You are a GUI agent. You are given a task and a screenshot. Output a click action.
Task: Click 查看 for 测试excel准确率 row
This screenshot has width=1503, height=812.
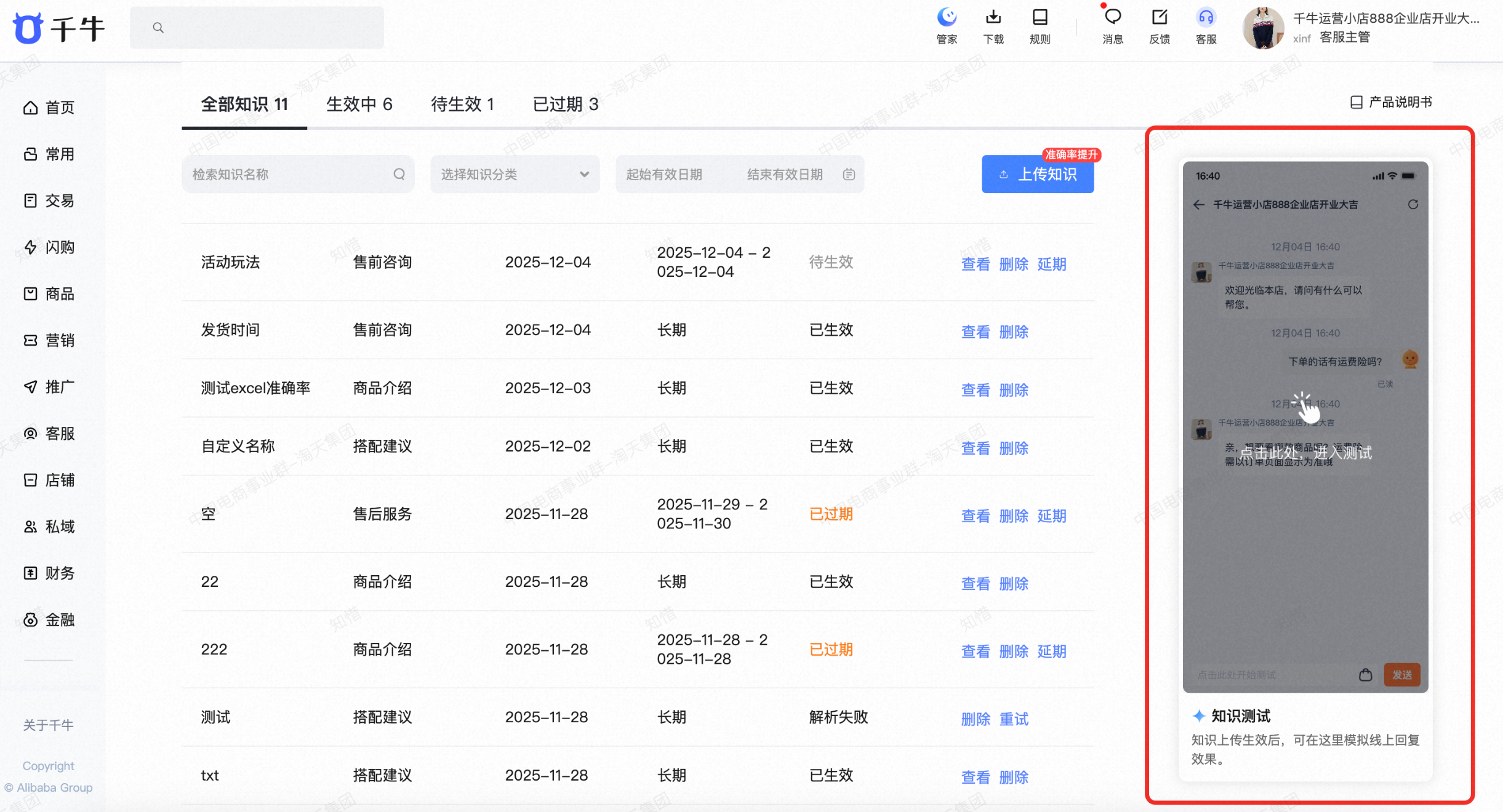pos(976,389)
